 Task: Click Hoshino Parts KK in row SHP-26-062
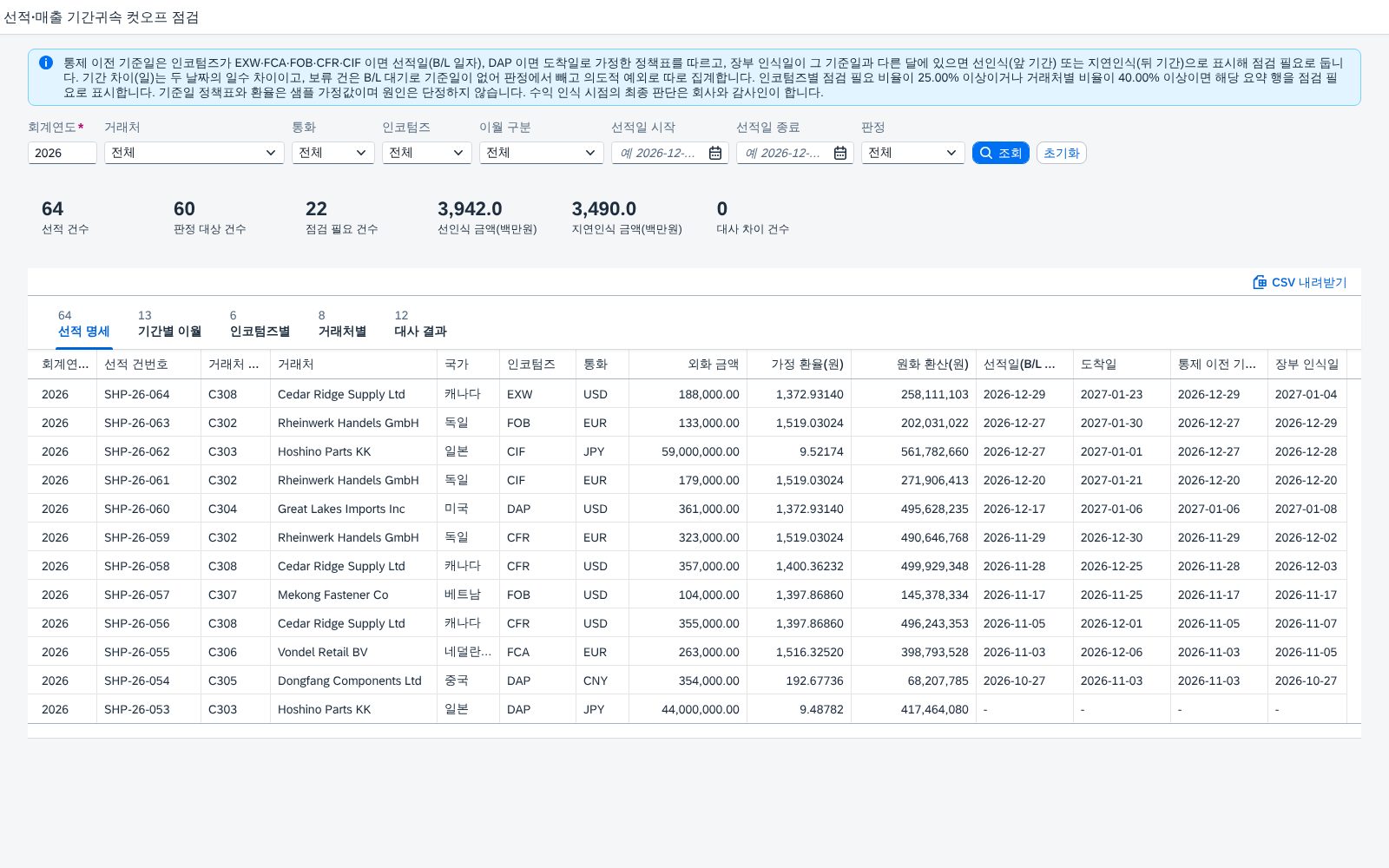(324, 451)
